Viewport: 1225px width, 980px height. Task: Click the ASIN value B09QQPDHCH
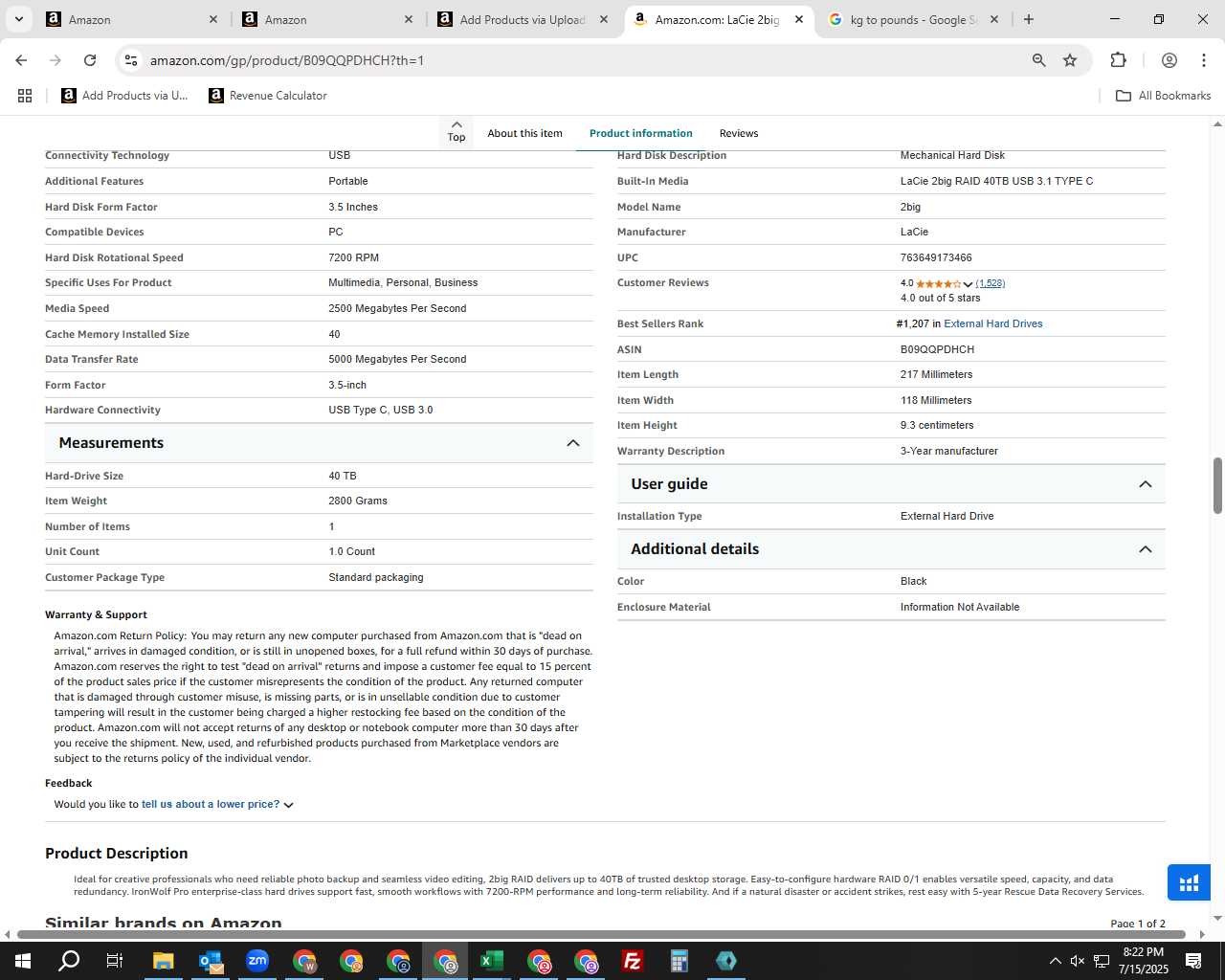[x=937, y=349]
